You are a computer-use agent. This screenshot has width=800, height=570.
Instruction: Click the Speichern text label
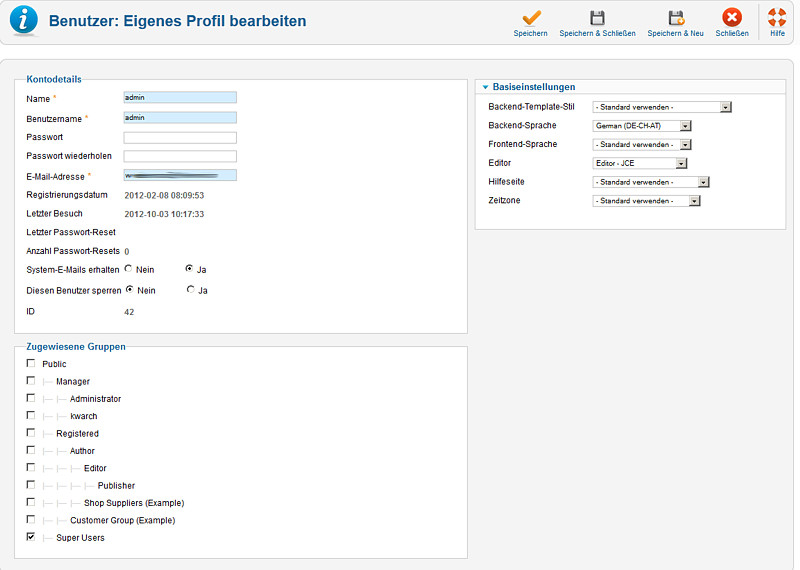point(531,34)
